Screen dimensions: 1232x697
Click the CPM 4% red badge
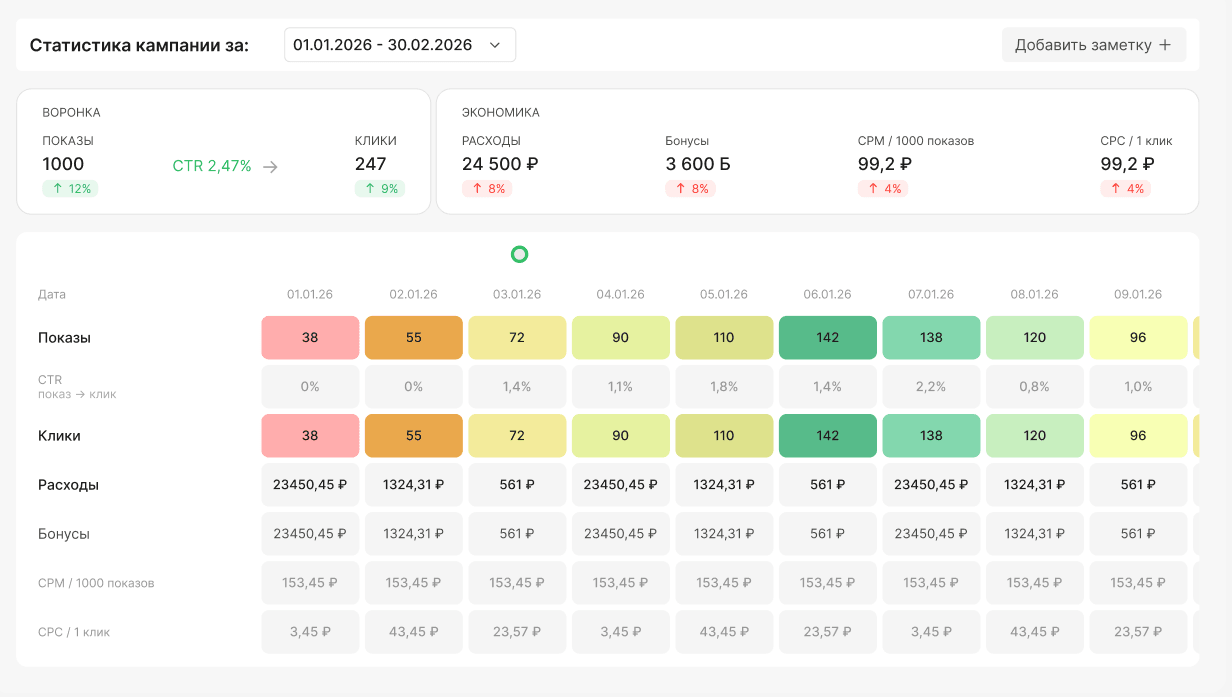coord(883,189)
